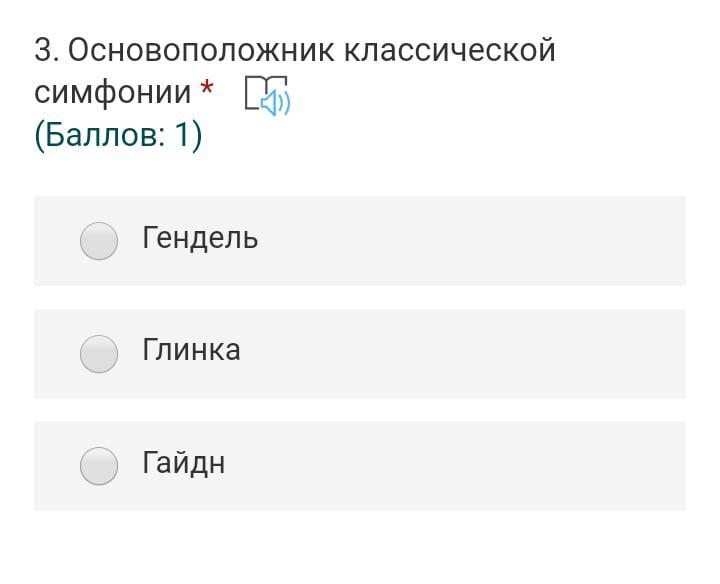Click empty gray area of Глинка row
720x584 pixels.
(480, 353)
